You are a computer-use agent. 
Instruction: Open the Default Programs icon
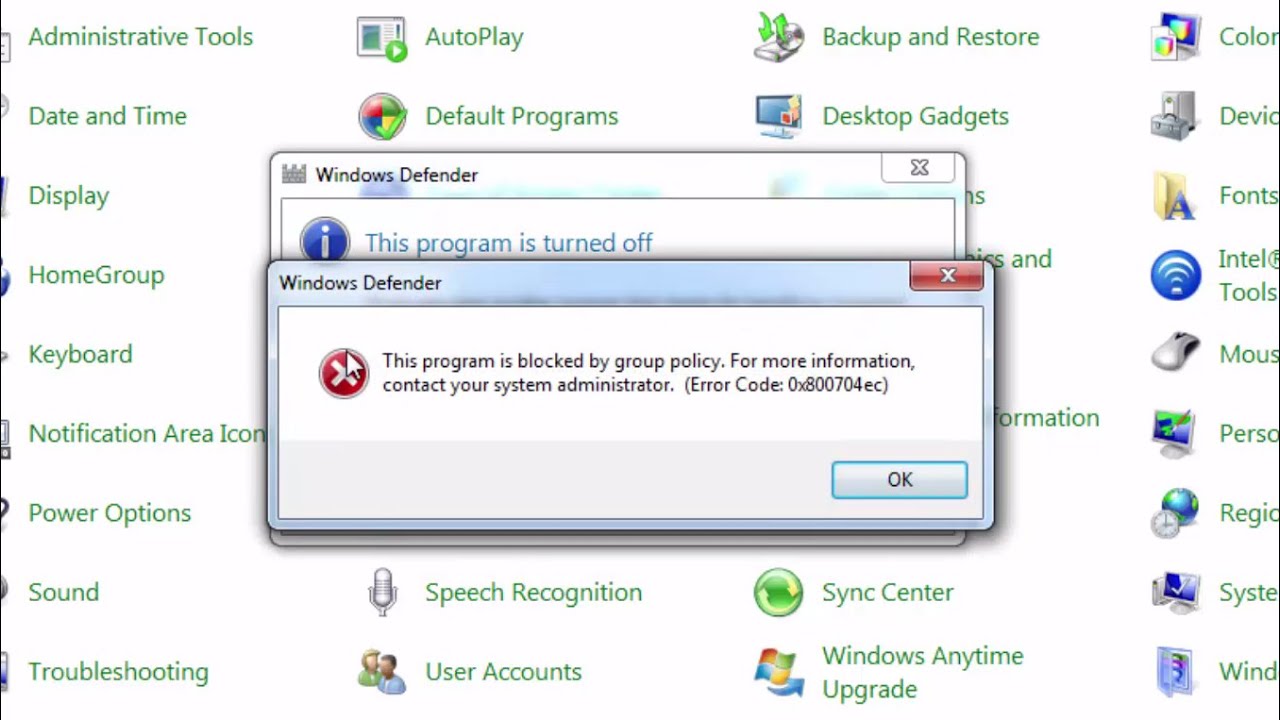[382, 116]
